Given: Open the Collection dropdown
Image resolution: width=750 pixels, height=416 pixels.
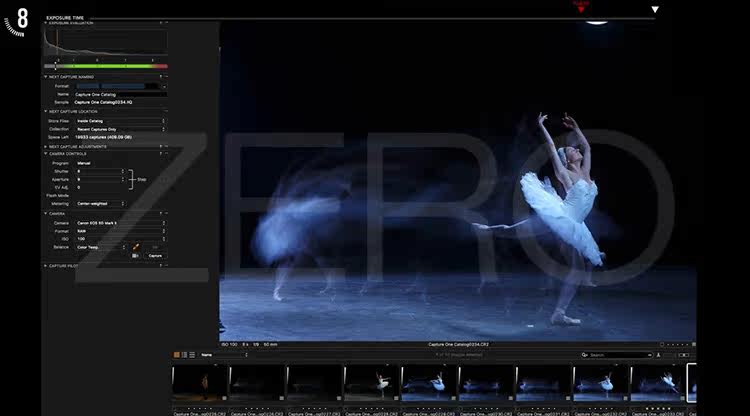Looking at the screenshot, I should coord(121,129).
